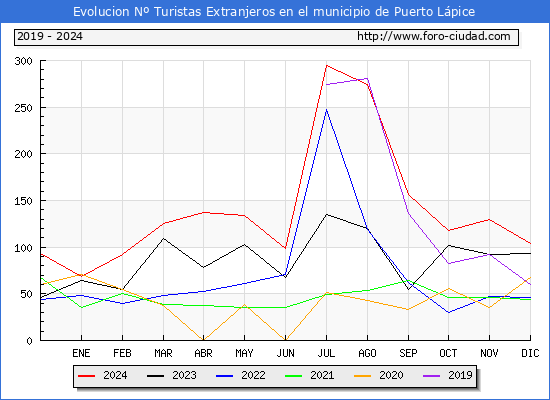The image size is (550, 400).
Task: Click the ABR month axis label
Action: tap(203, 353)
